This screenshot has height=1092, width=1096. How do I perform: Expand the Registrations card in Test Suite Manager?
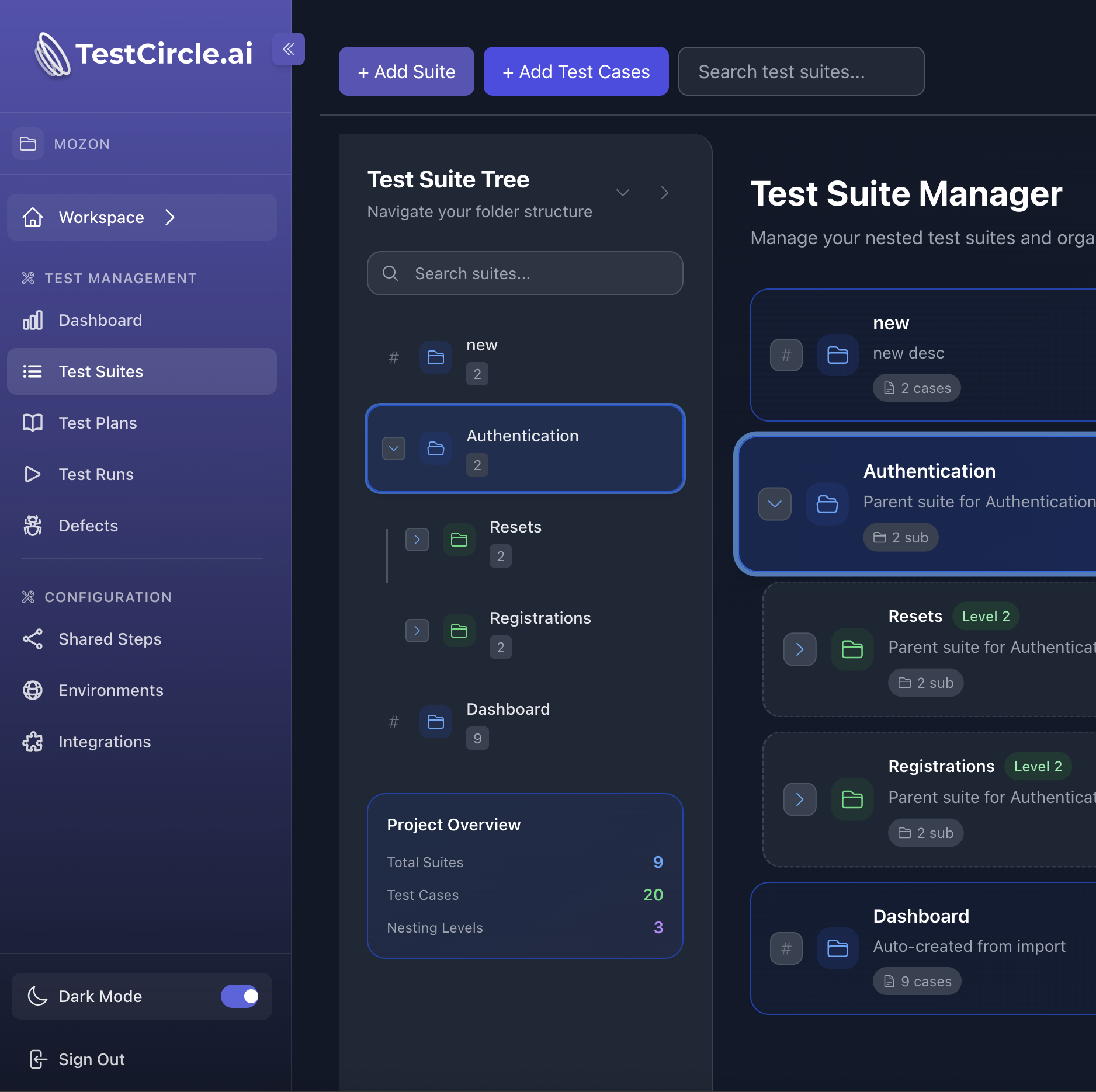click(x=800, y=799)
